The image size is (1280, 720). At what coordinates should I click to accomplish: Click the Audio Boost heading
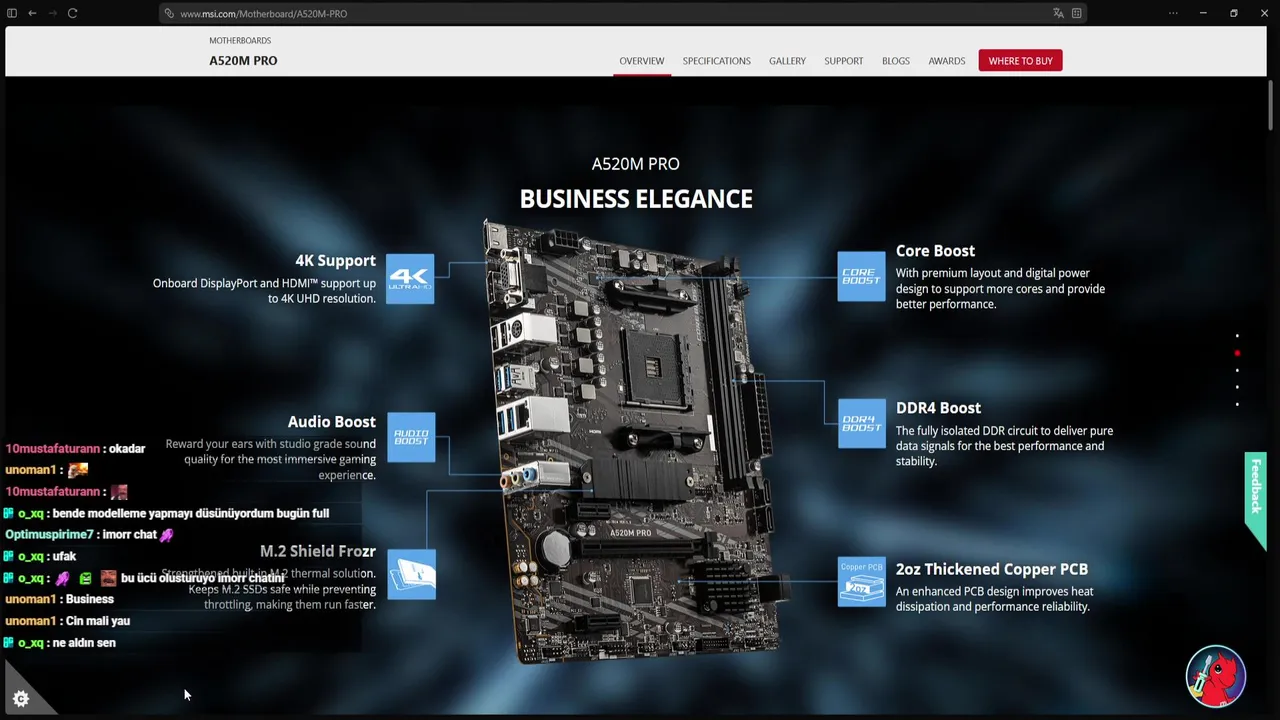coord(332,422)
